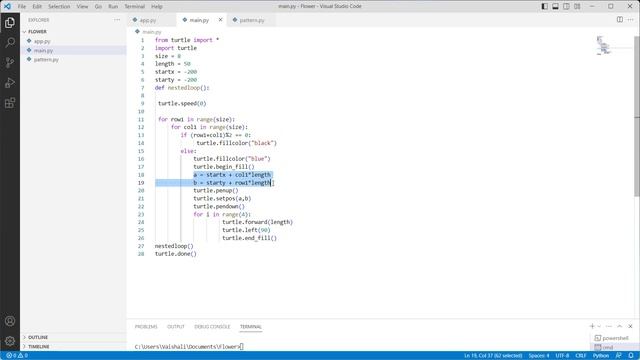This screenshot has width=640, height=360.
Task: Open the Explorer view in activity bar
Action: point(10,22)
